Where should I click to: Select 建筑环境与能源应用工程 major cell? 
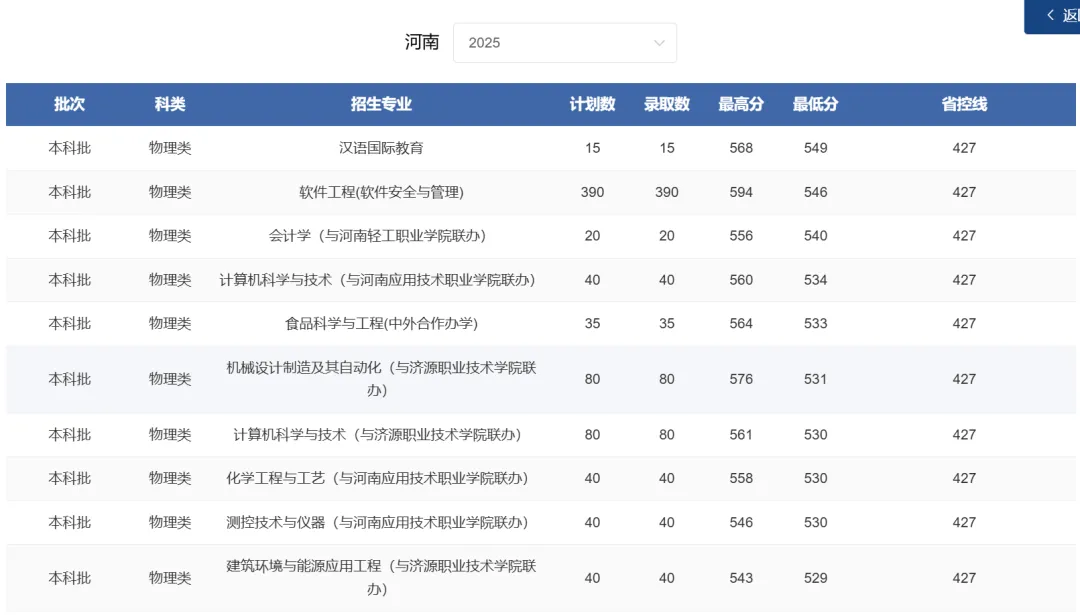click(381, 578)
